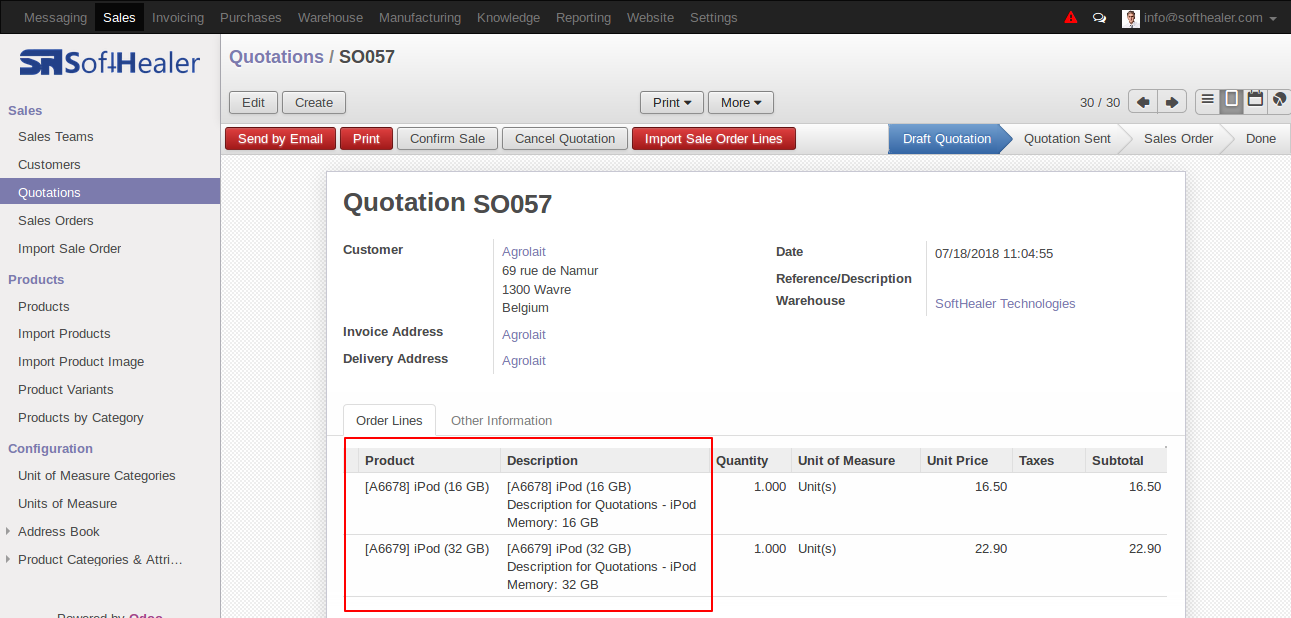Open Import Product Image in sidebar

(x=81, y=362)
